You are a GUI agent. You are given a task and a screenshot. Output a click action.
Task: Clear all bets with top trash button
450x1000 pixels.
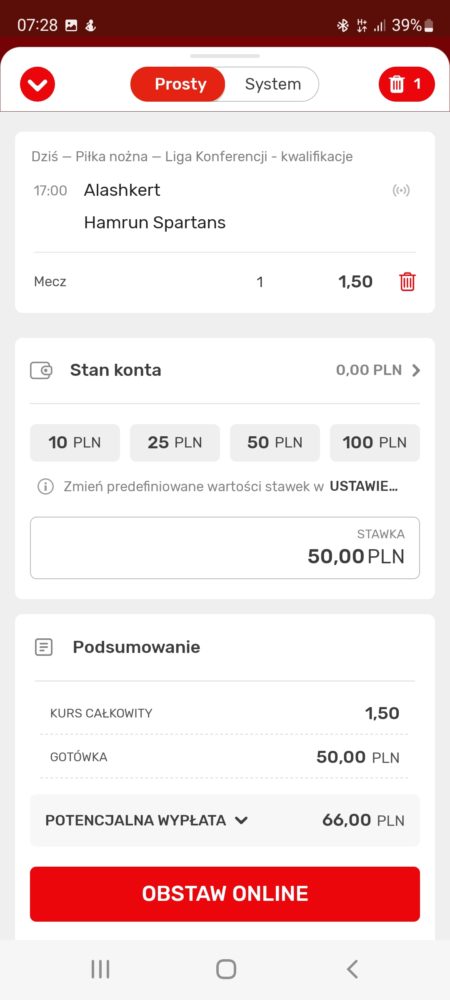click(407, 84)
